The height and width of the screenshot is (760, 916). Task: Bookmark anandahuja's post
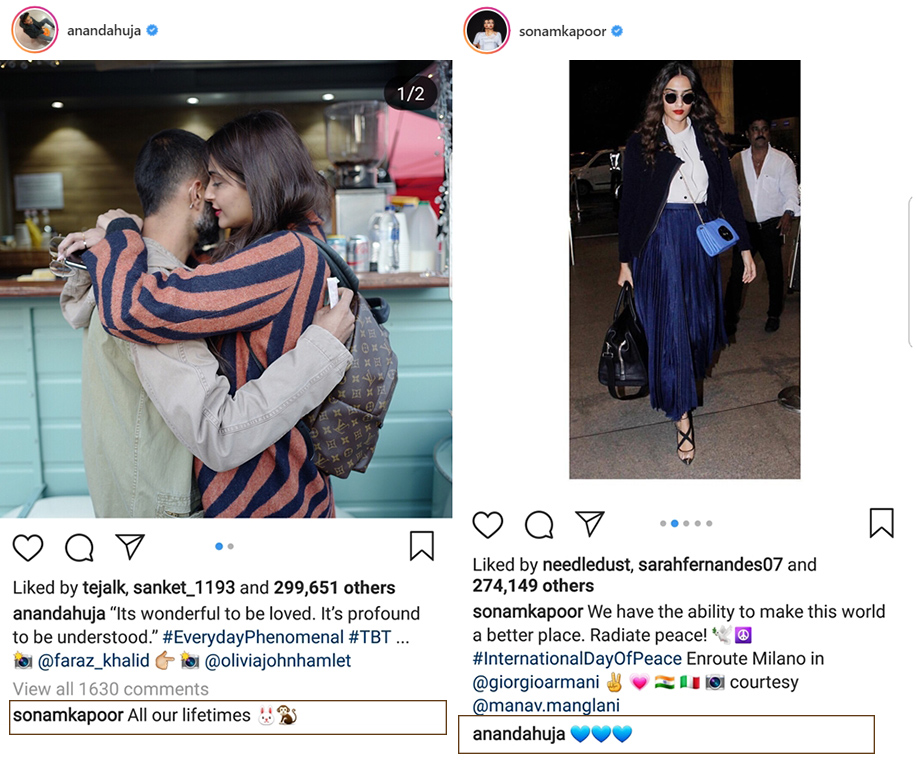[x=421, y=546]
